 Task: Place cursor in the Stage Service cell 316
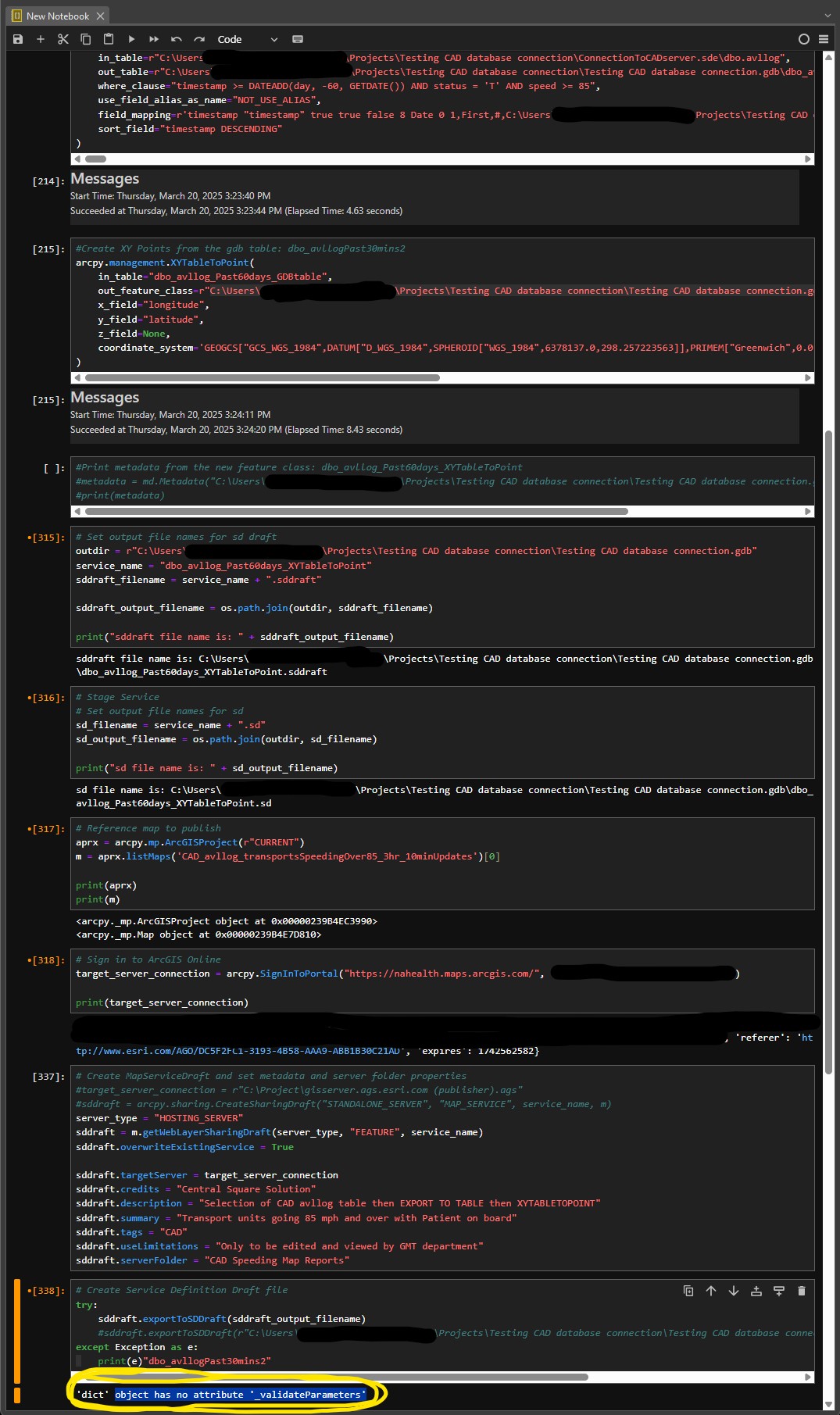click(442, 732)
